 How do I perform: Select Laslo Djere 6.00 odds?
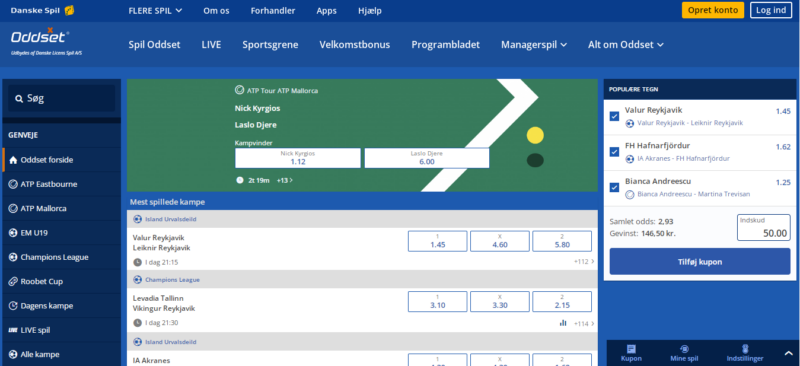427,158
